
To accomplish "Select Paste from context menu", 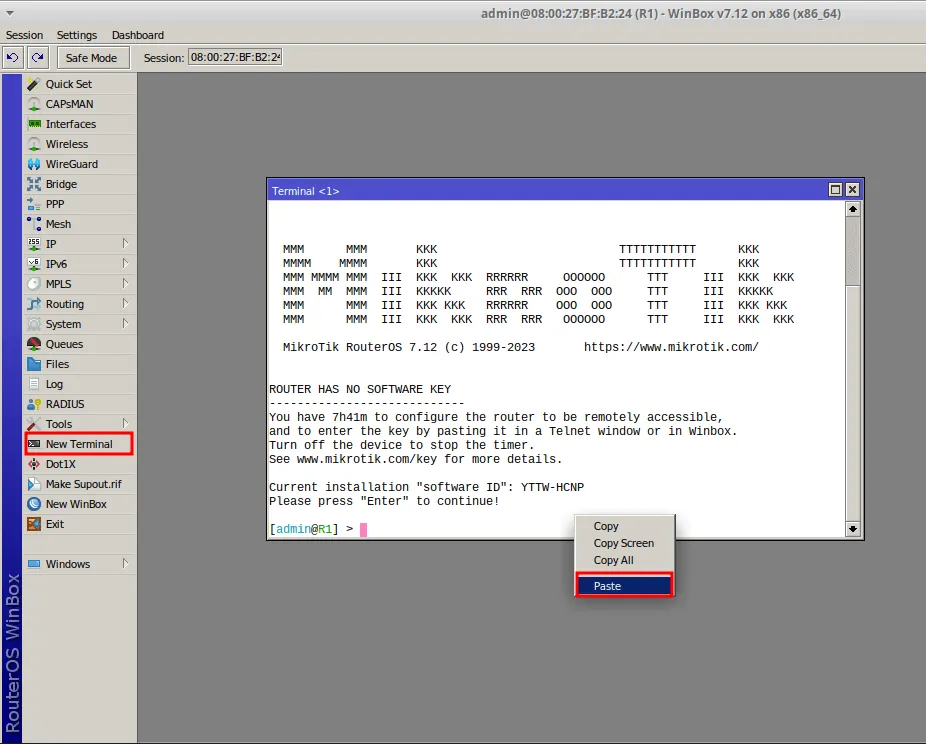I will coord(624,586).
